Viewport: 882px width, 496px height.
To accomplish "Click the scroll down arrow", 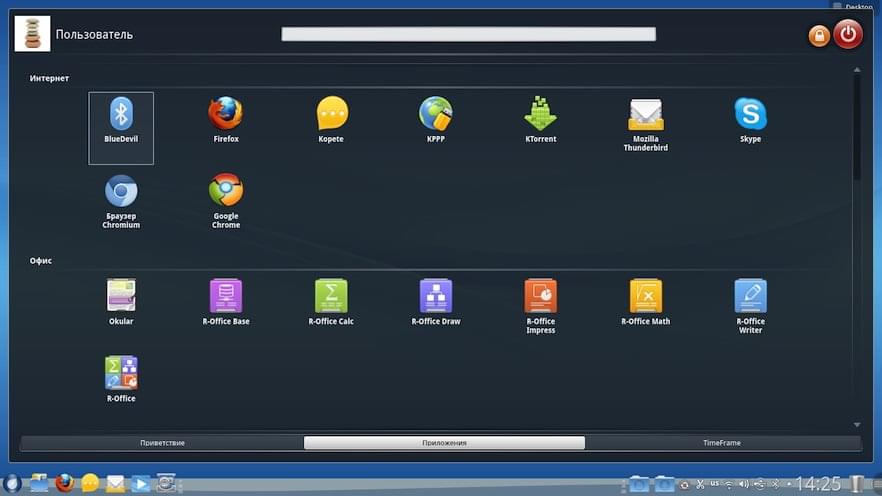I will [x=857, y=425].
